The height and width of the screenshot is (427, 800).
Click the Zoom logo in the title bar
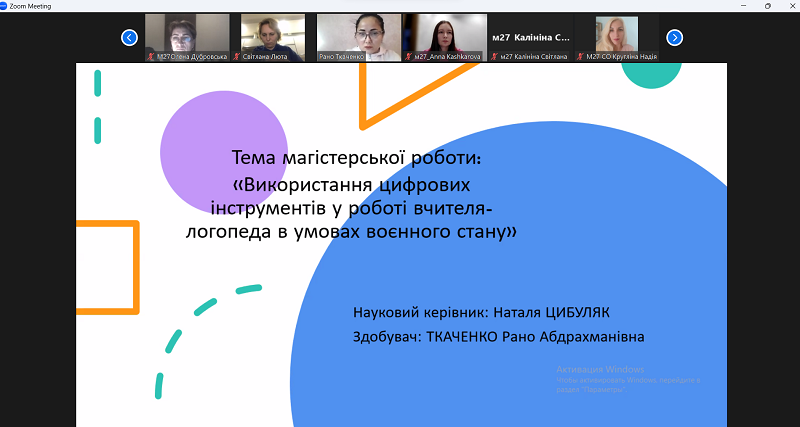click(x=6, y=5)
